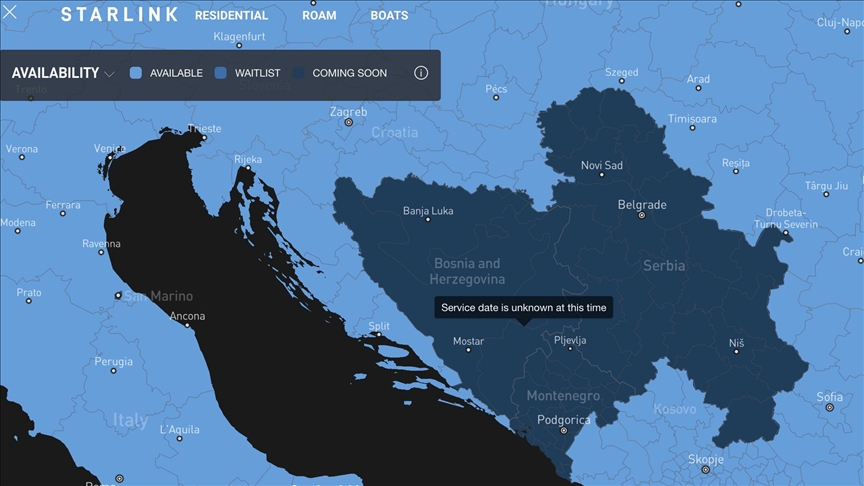Open the Boats tab
The height and width of the screenshot is (486, 864).
[x=389, y=15]
